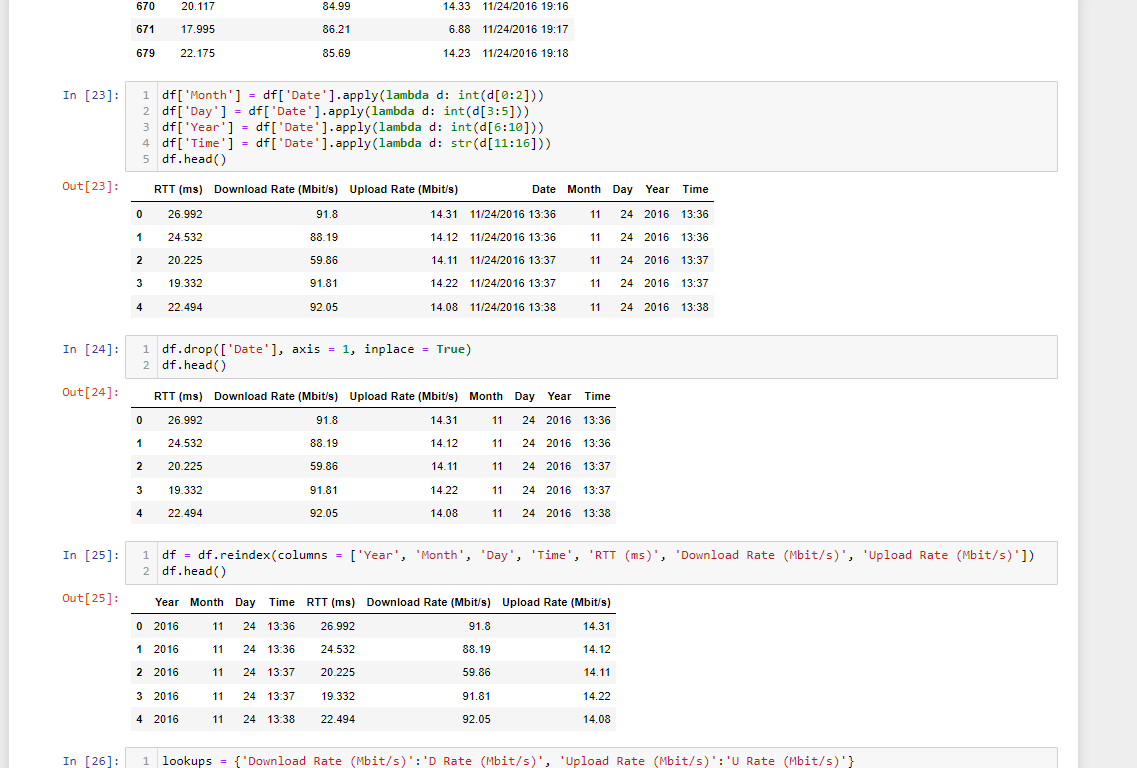The width and height of the screenshot is (1137, 768).
Task: Select the Out[23]: output prompt
Action: 91,186
